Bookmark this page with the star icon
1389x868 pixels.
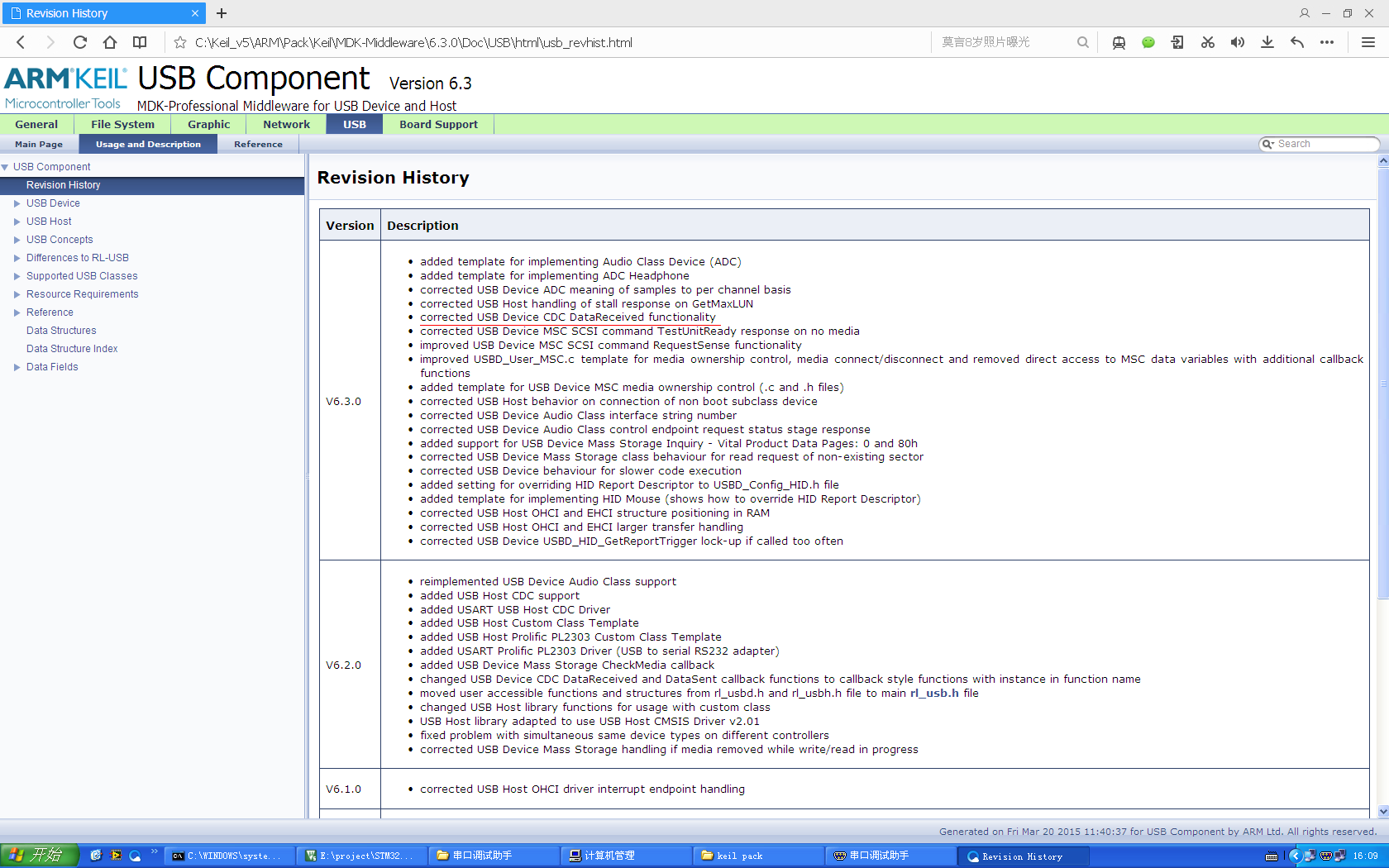point(180,42)
